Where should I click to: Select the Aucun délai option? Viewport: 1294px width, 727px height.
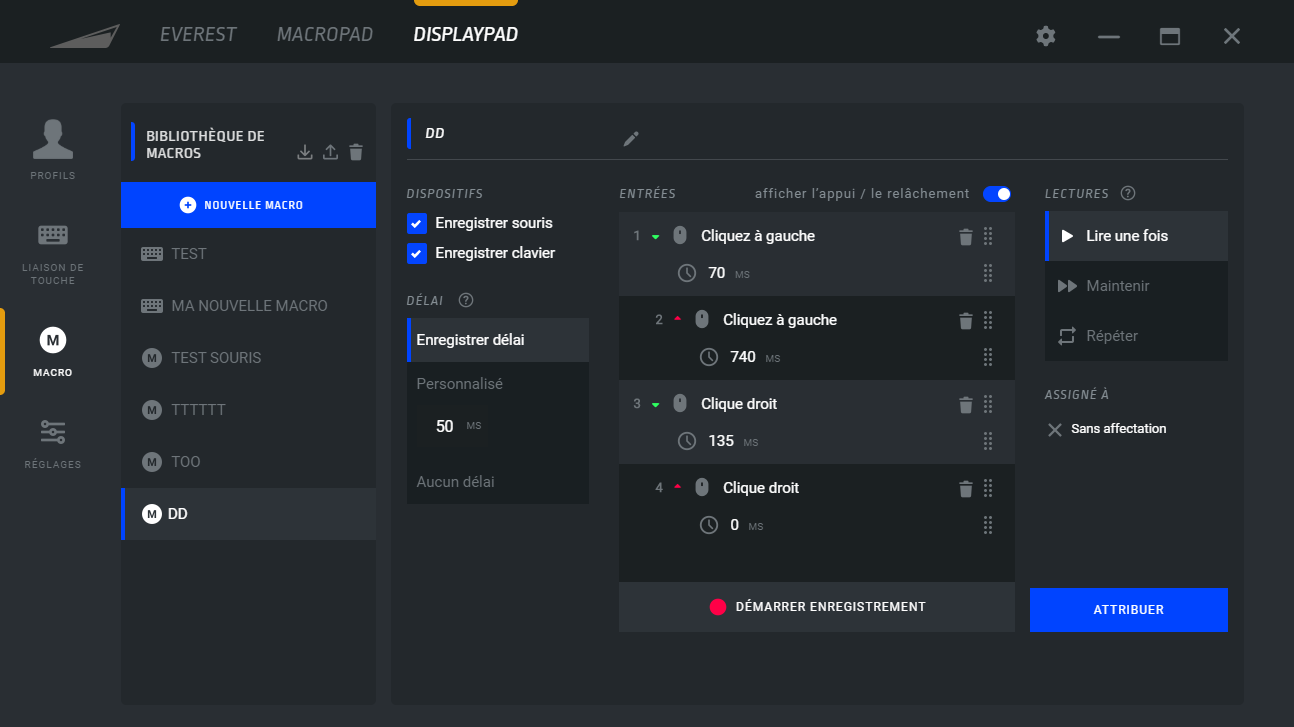pos(456,482)
